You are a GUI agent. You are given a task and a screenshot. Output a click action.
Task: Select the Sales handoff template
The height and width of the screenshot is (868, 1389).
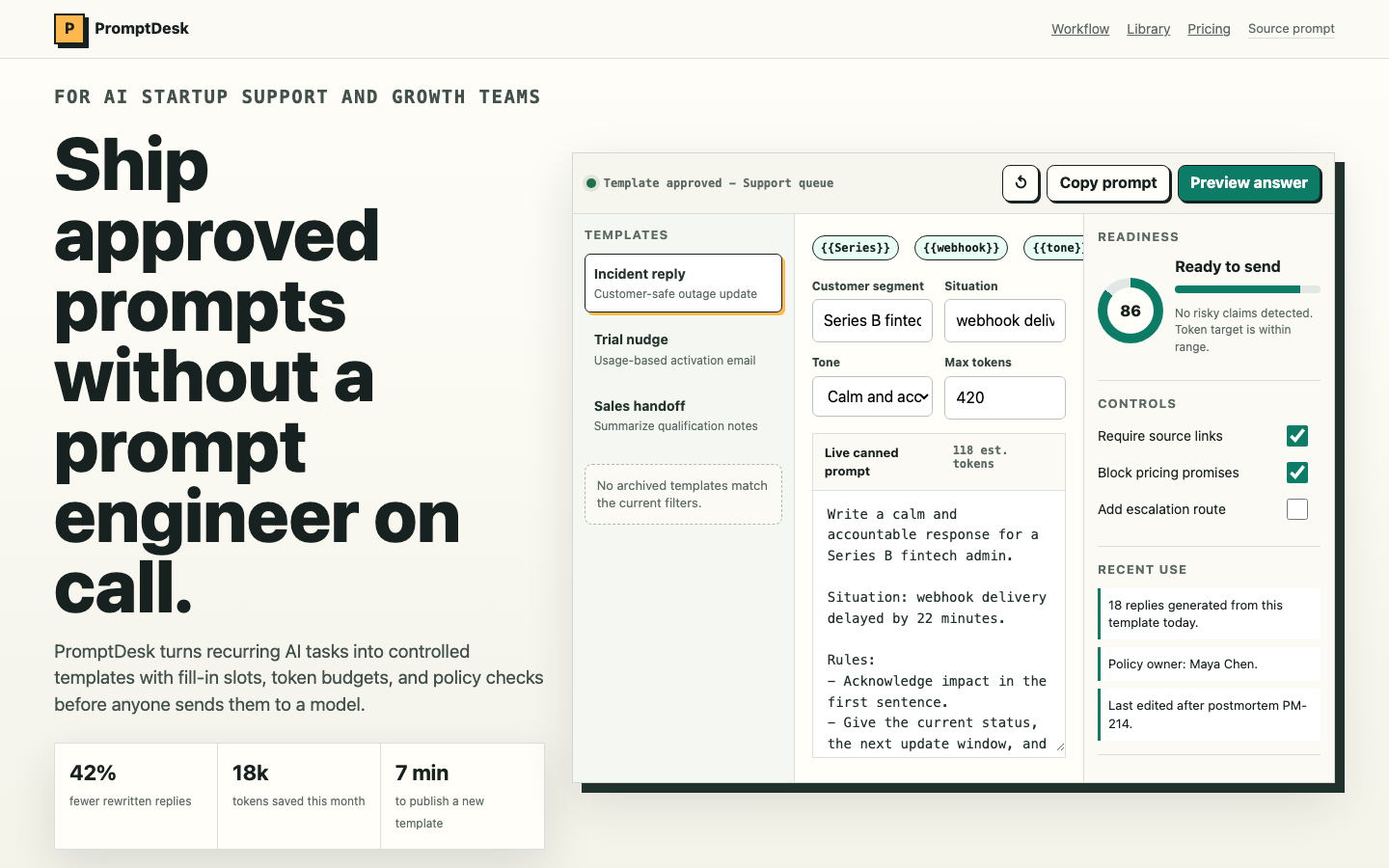pos(683,416)
